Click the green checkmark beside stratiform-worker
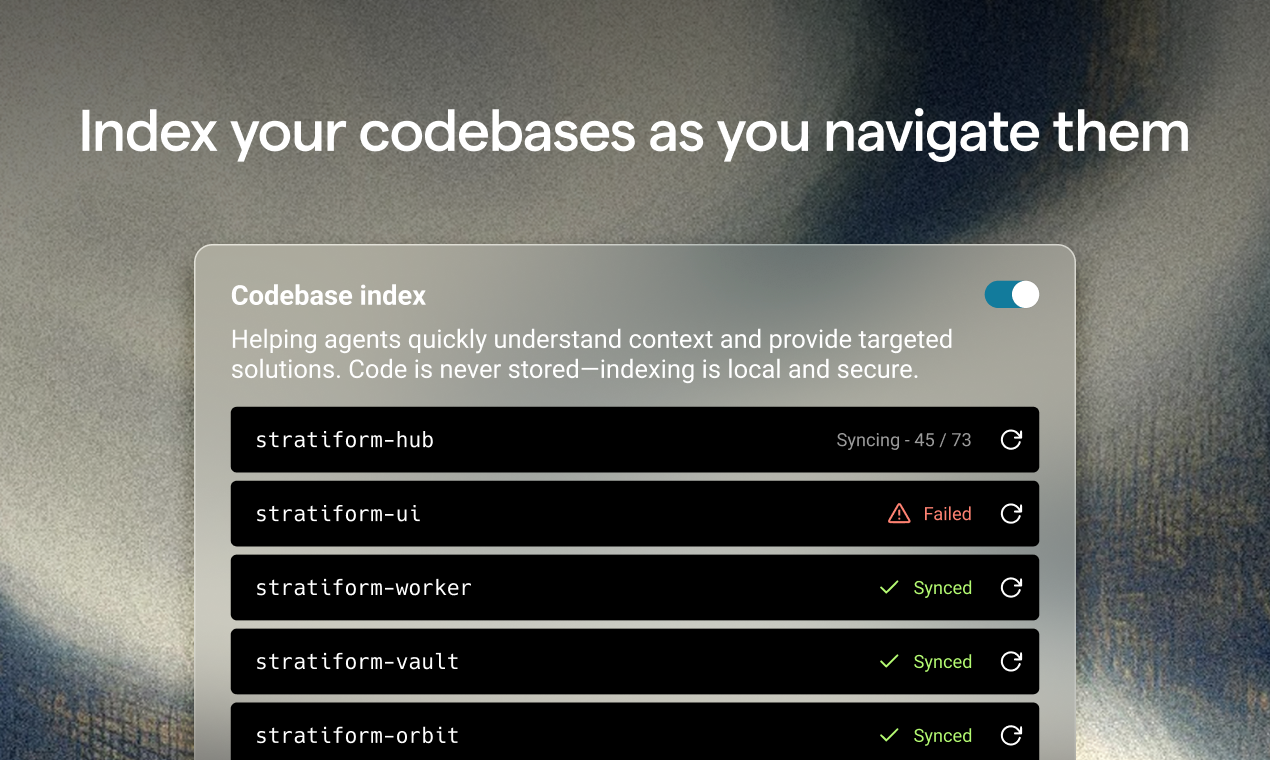 (888, 588)
